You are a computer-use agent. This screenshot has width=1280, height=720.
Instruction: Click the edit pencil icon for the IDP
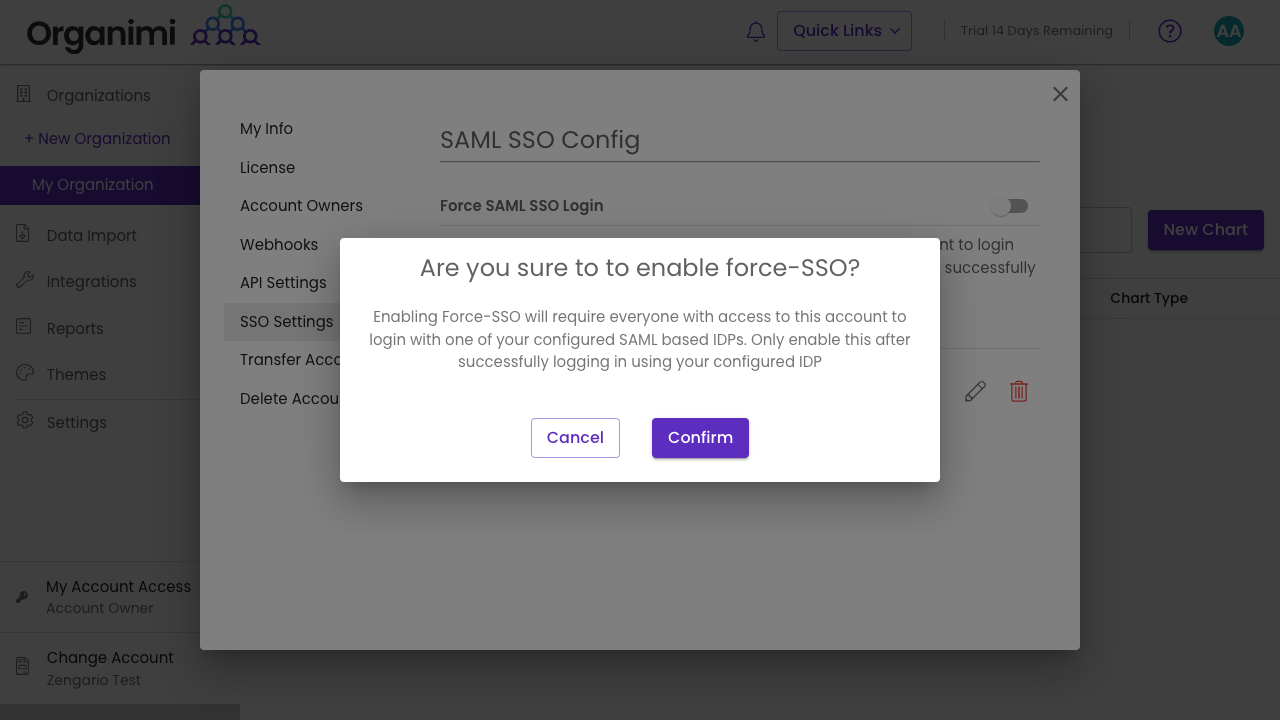tap(975, 391)
